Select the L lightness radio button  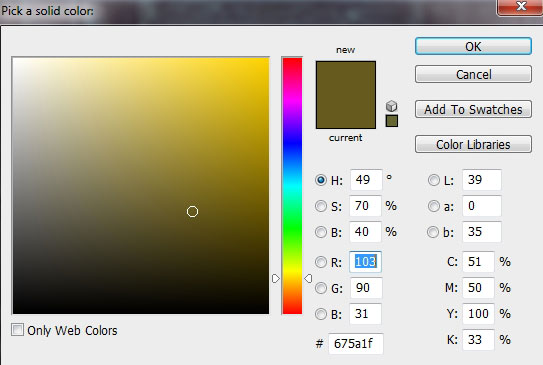434,180
